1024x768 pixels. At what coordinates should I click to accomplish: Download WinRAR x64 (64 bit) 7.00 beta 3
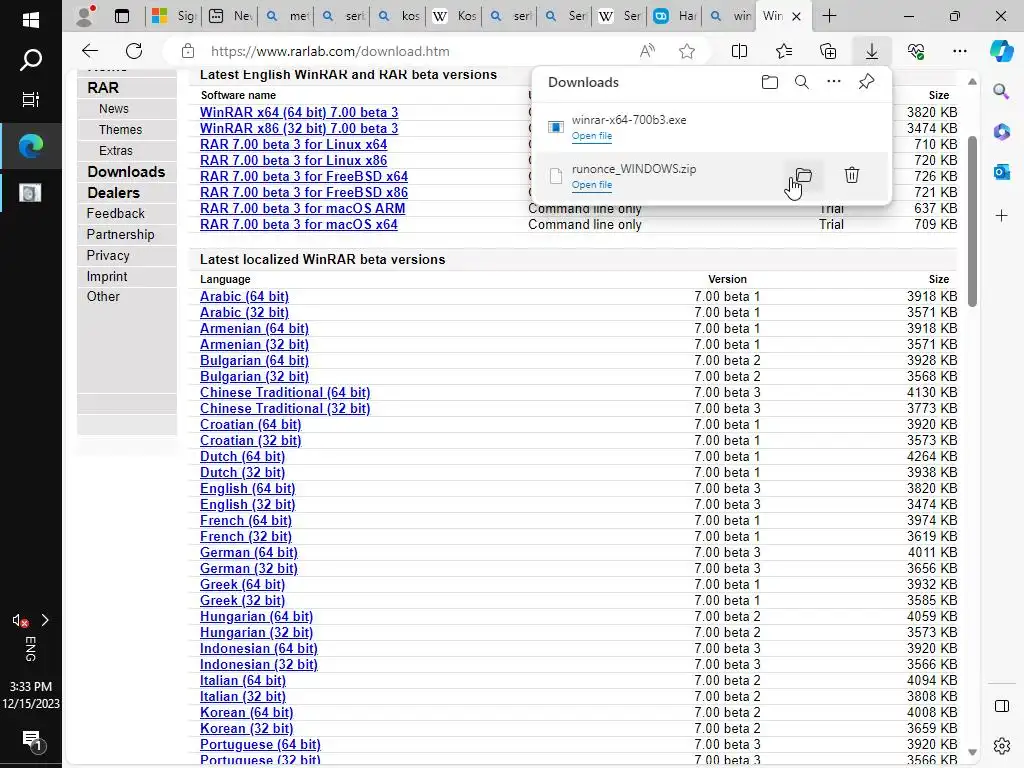click(x=299, y=112)
